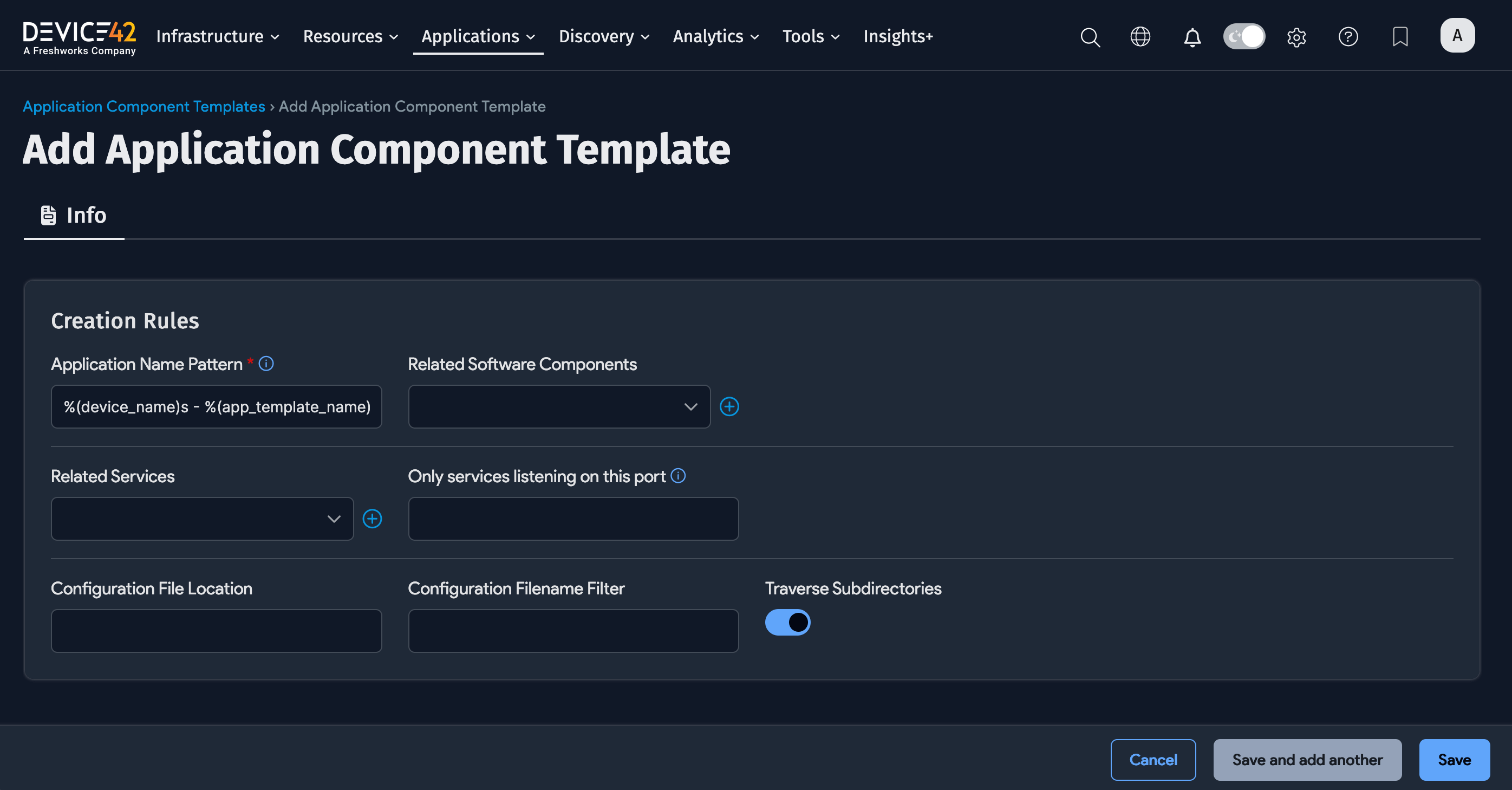Open the Discovery menu
This screenshot has height=790, width=1512.
click(603, 36)
